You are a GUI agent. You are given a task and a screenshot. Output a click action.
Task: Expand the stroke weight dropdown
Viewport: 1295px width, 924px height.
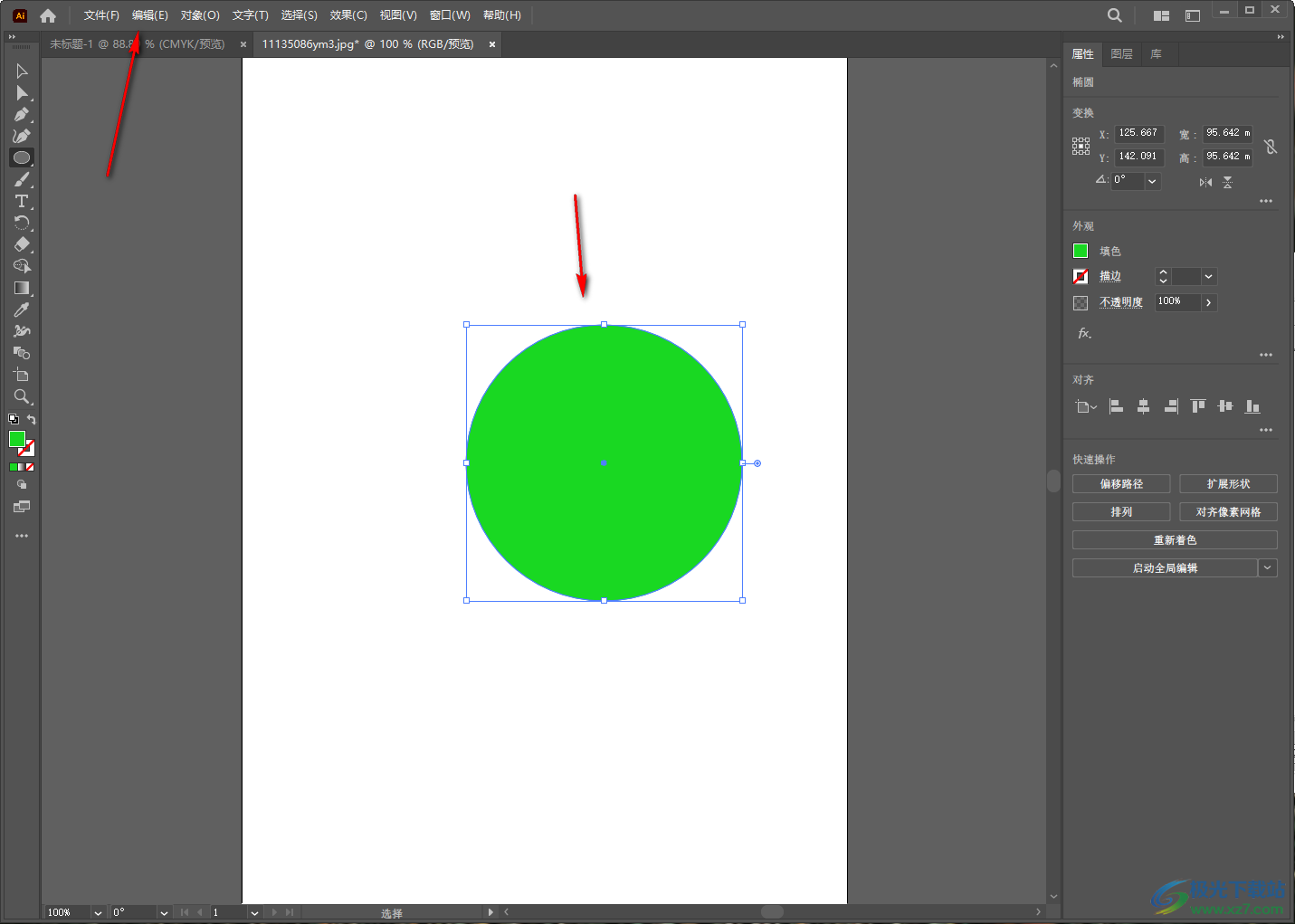click(1209, 277)
